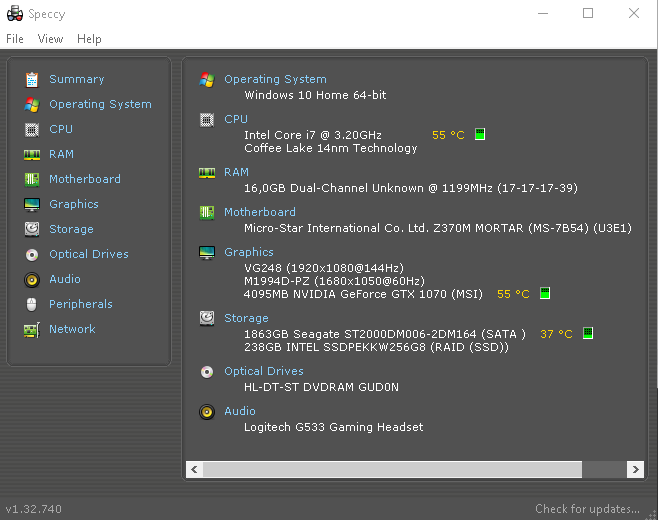Click the Motherboard heading link in summary
Image resolution: width=658 pixels, height=520 pixels.
pyautogui.click(x=260, y=212)
